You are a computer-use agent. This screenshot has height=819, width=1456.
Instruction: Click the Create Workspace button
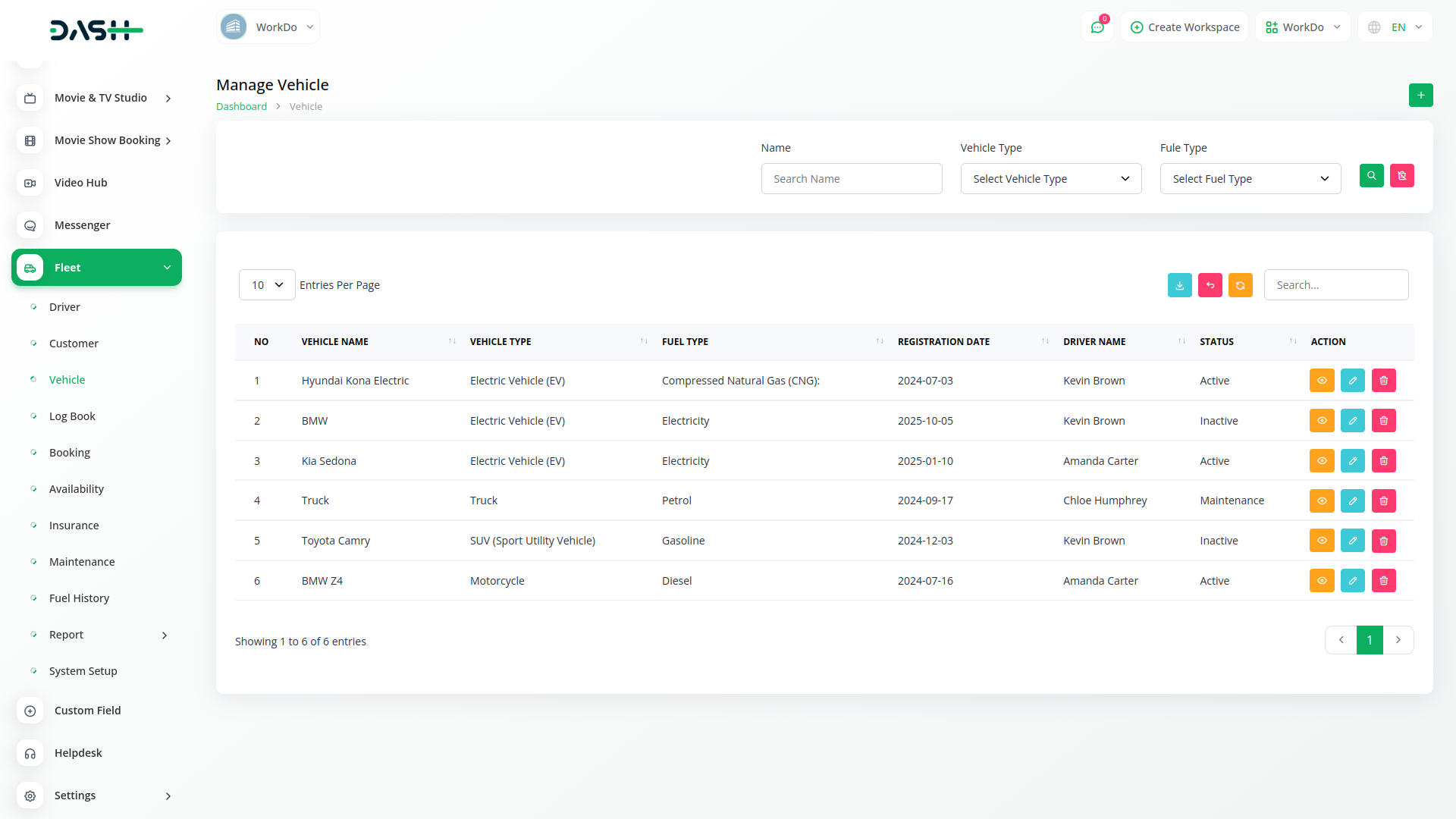click(1185, 27)
